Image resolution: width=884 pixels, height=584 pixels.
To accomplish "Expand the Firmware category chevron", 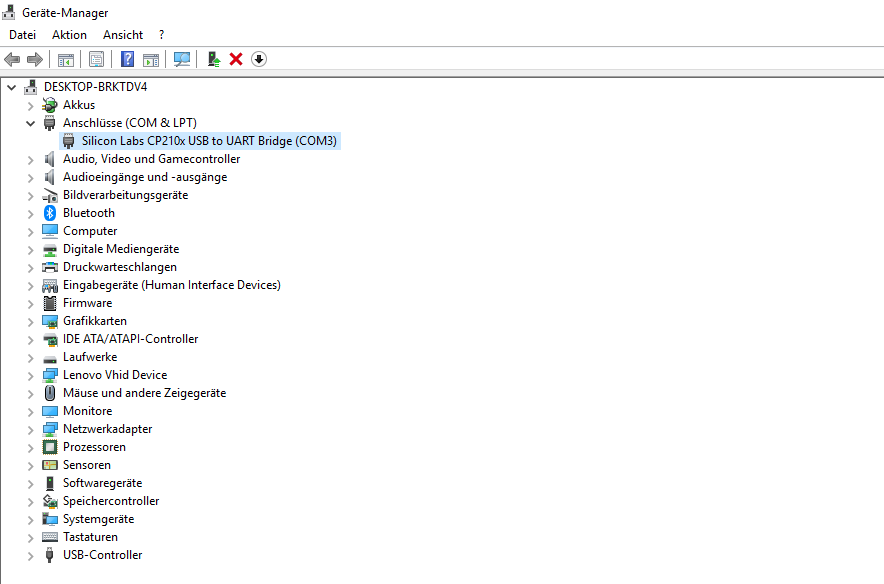I will (x=30, y=304).
